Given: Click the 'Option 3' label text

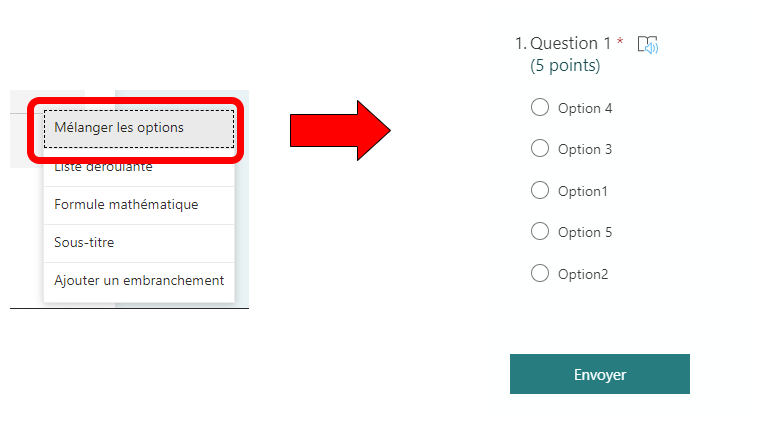Looking at the screenshot, I should click(x=585, y=150).
